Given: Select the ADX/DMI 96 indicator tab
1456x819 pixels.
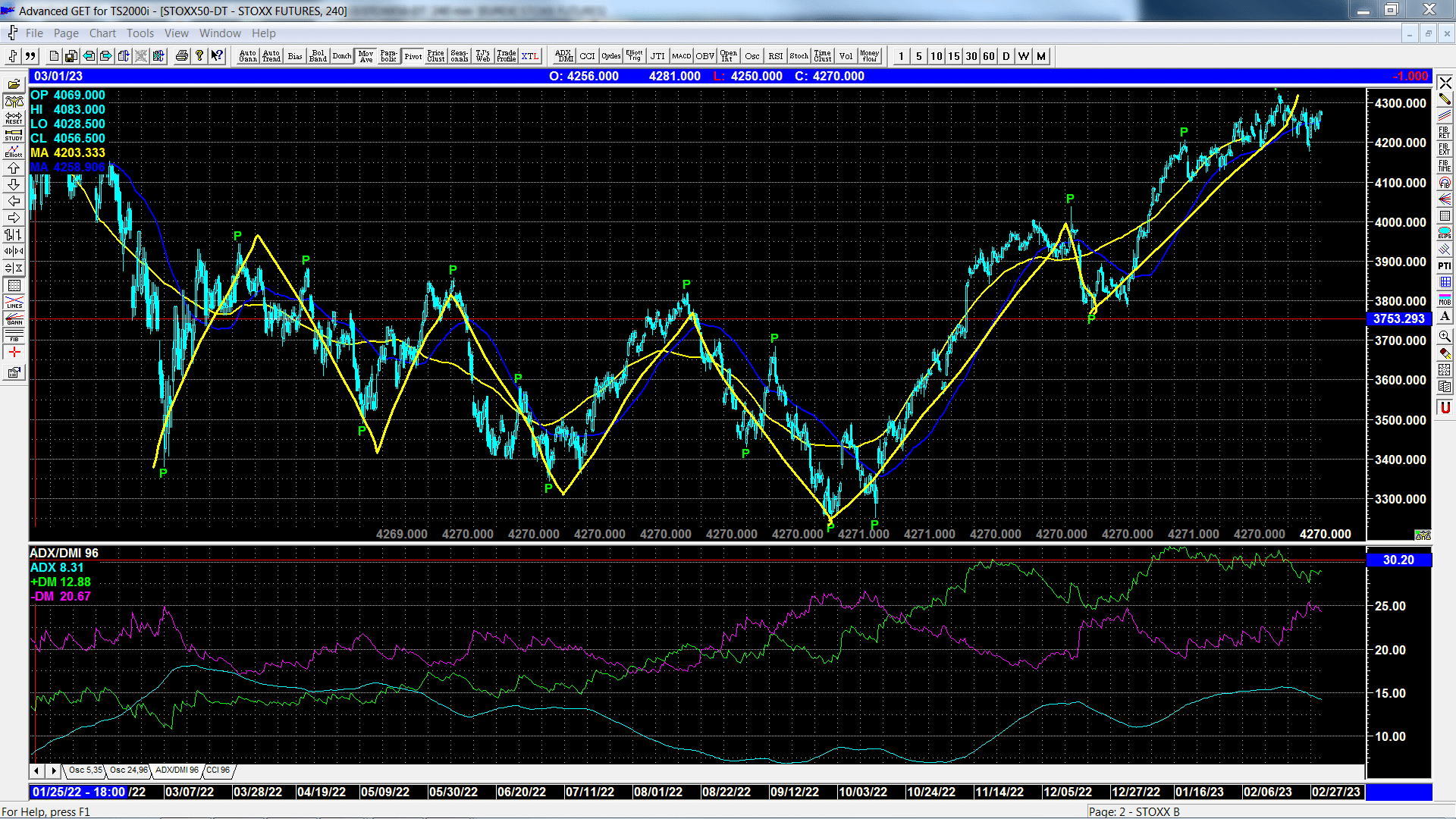Looking at the screenshot, I should click(177, 770).
